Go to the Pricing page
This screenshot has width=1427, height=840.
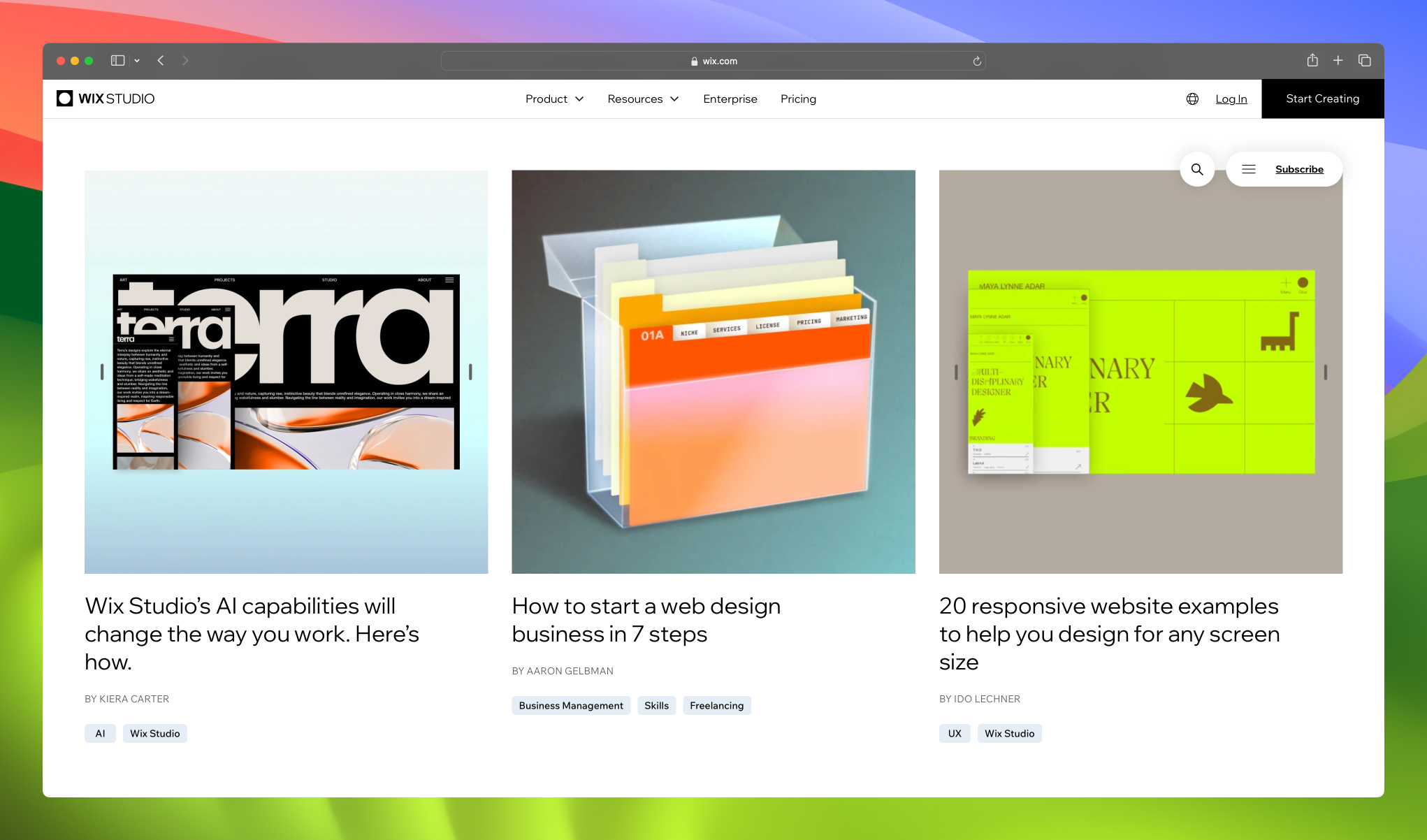pos(798,99)
